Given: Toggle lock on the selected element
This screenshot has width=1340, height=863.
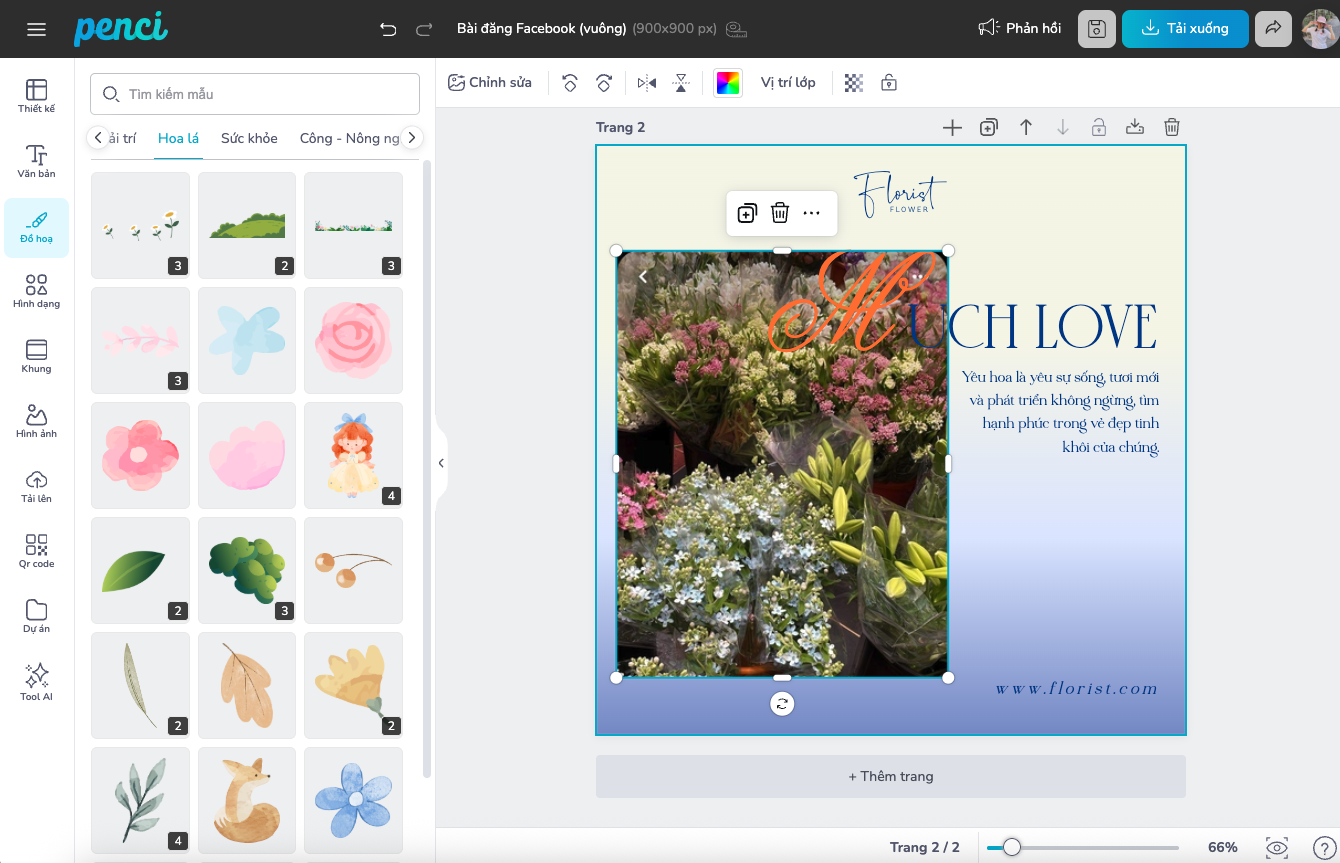Looking at the screenshot, I should (x=888, y=83).
